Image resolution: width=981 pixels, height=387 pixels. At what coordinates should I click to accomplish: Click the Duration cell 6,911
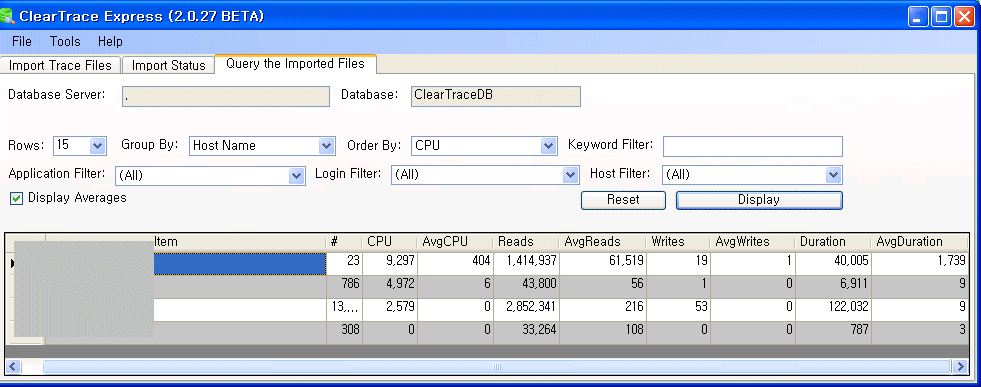833,286
